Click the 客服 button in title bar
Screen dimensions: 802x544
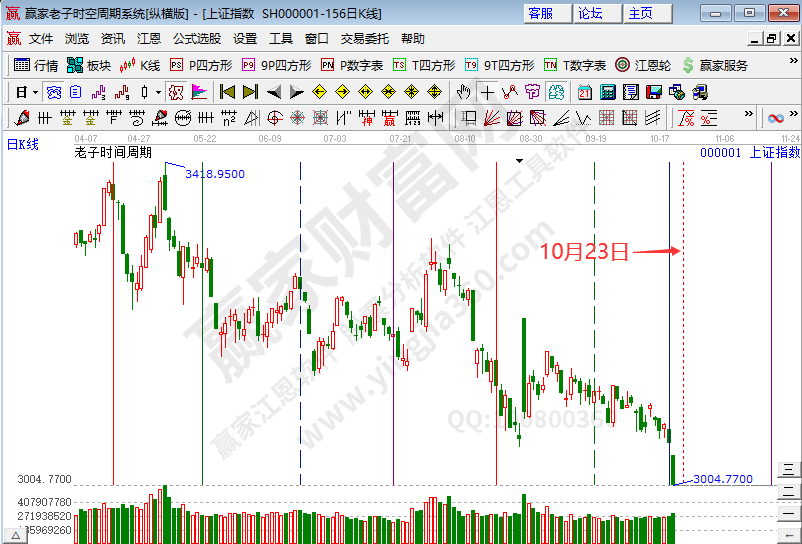(x=541, y=13)
